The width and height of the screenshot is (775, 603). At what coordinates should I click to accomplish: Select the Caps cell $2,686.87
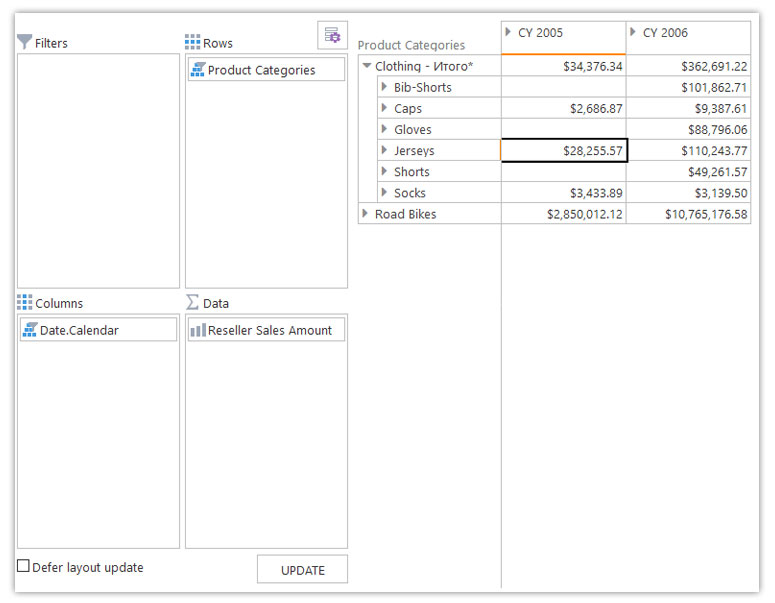563,108
